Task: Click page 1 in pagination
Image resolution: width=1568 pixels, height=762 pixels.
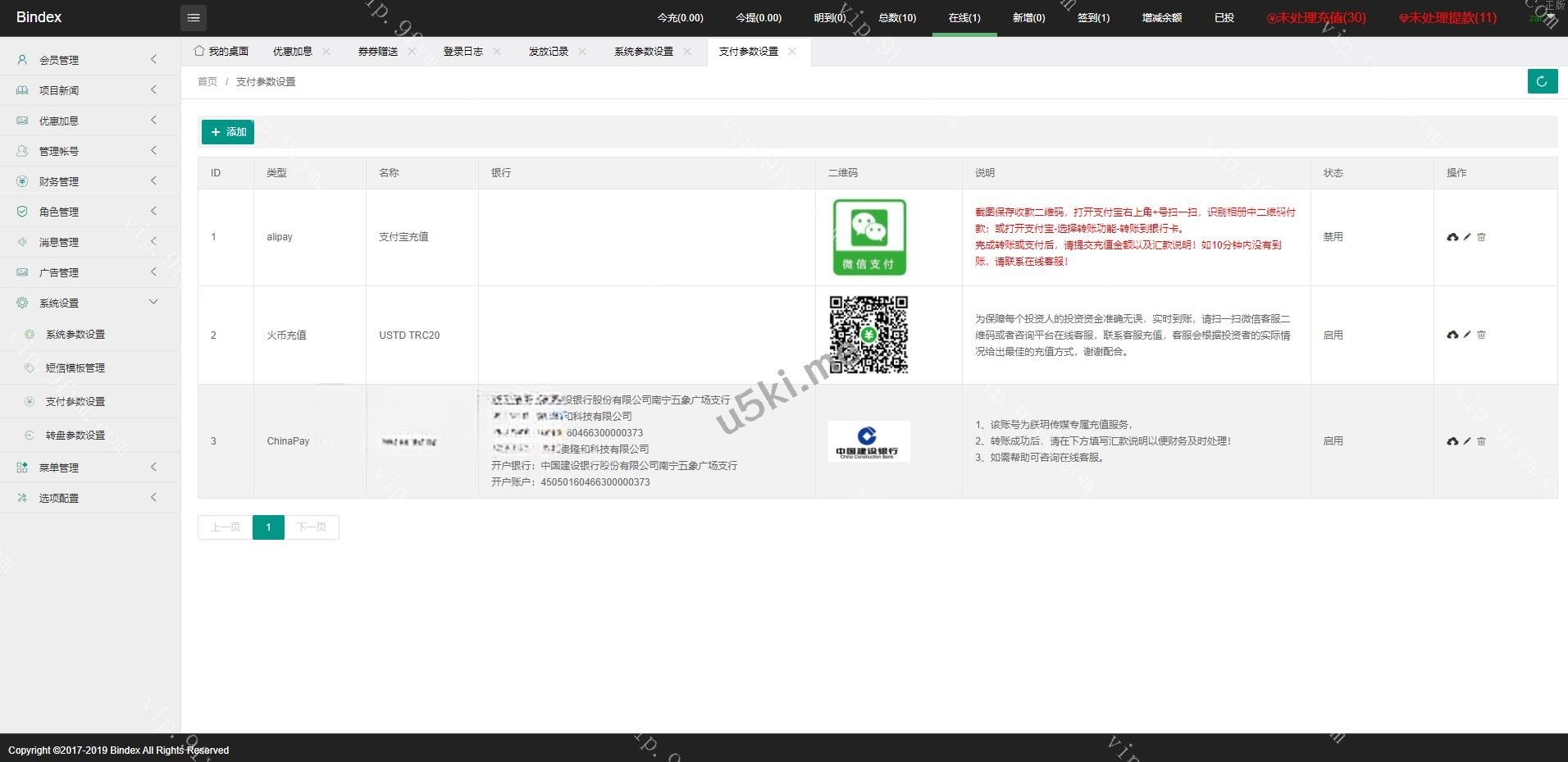Action: [x=268, y=527]
